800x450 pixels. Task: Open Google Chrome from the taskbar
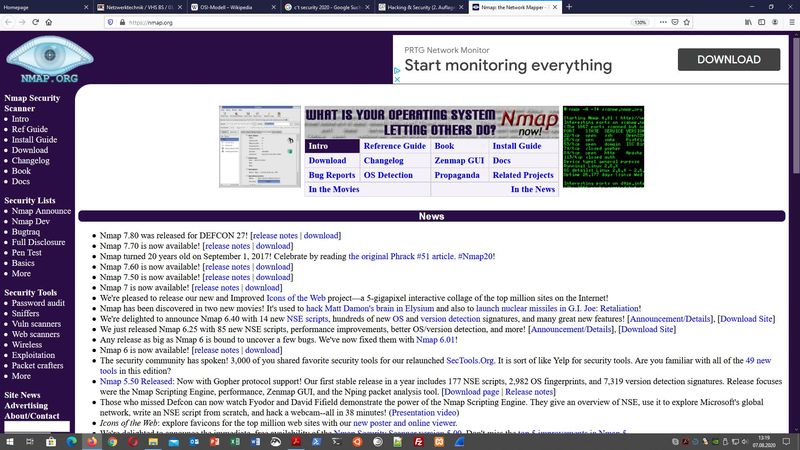112,442
